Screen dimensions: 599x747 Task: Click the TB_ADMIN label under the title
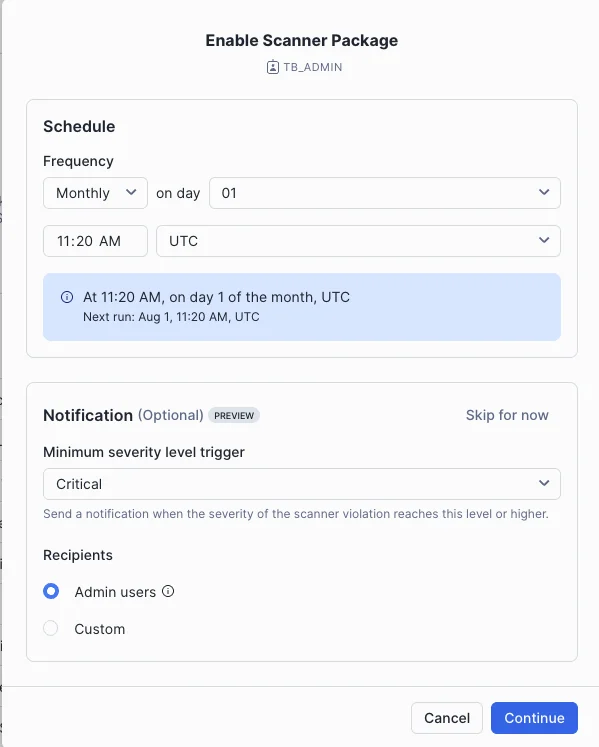pyautogui.click(x=313, y=67)
